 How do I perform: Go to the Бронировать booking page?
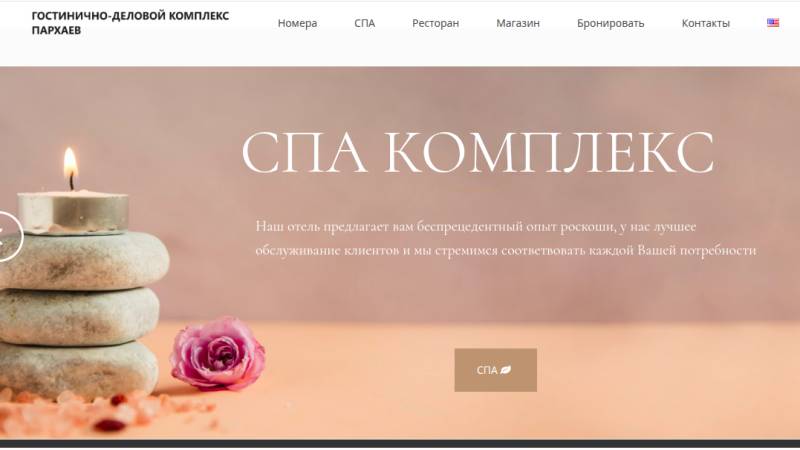tap(610, 23)
